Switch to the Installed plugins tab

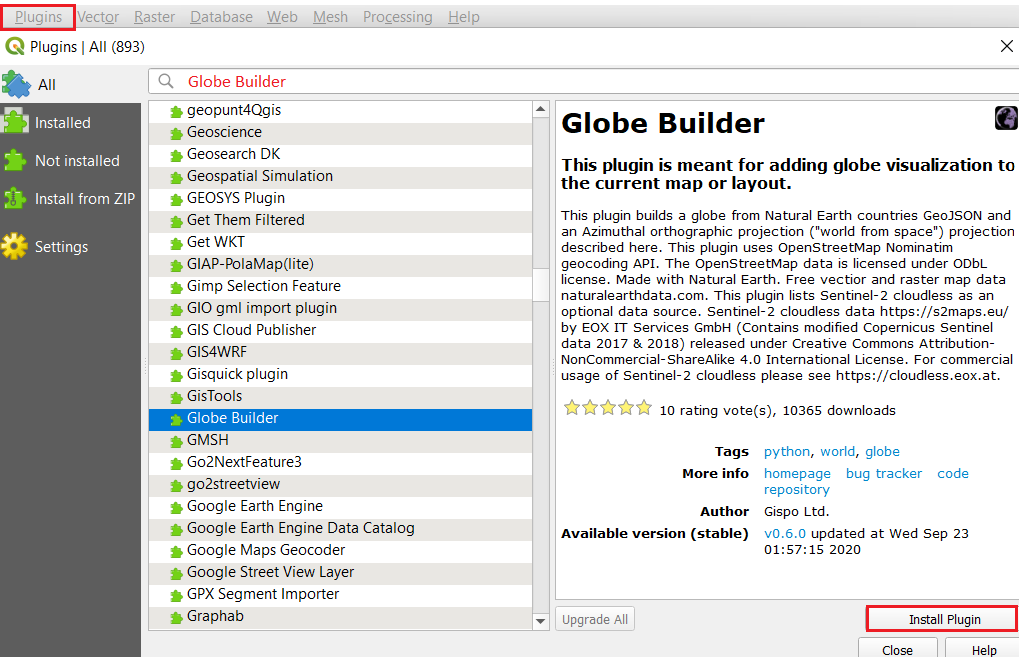(x=70, y=122)
